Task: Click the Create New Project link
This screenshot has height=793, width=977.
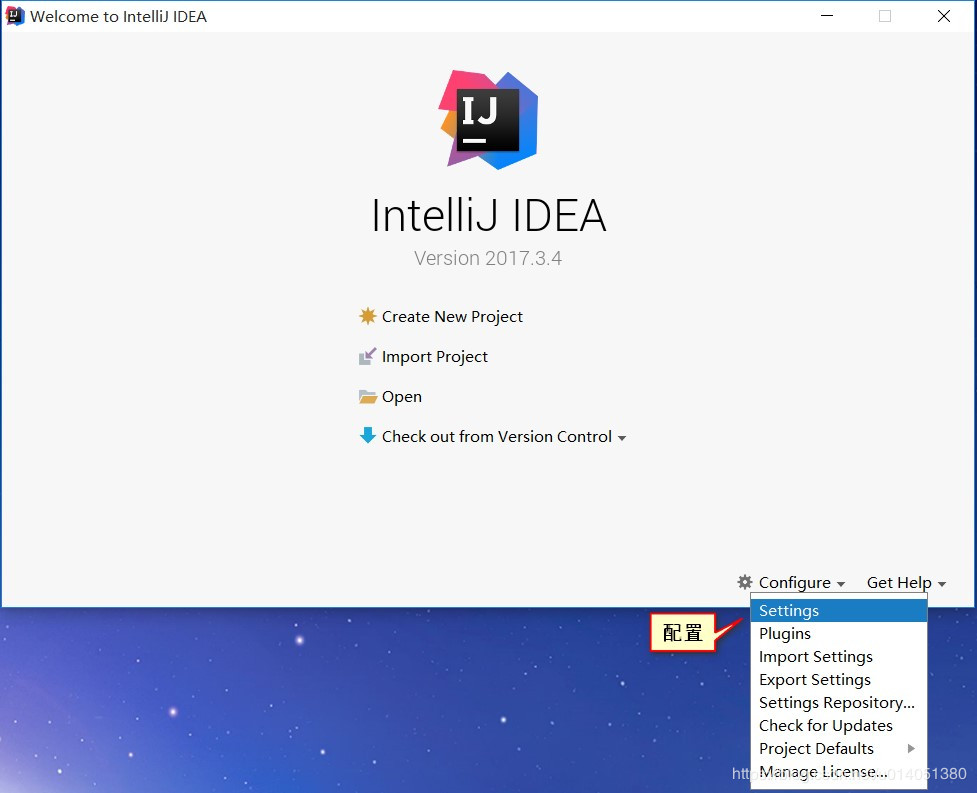Action: pyautogui.click(x=452, y=316)
